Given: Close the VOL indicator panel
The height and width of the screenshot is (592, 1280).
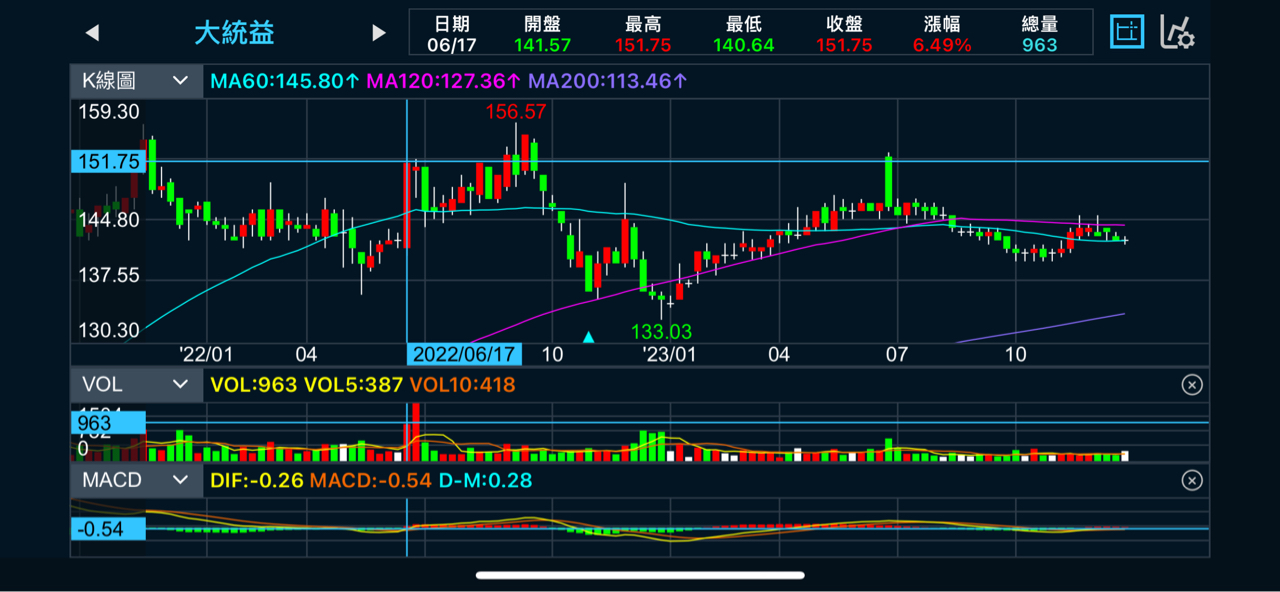Looking at the screenshot, I should (1191, 385).
